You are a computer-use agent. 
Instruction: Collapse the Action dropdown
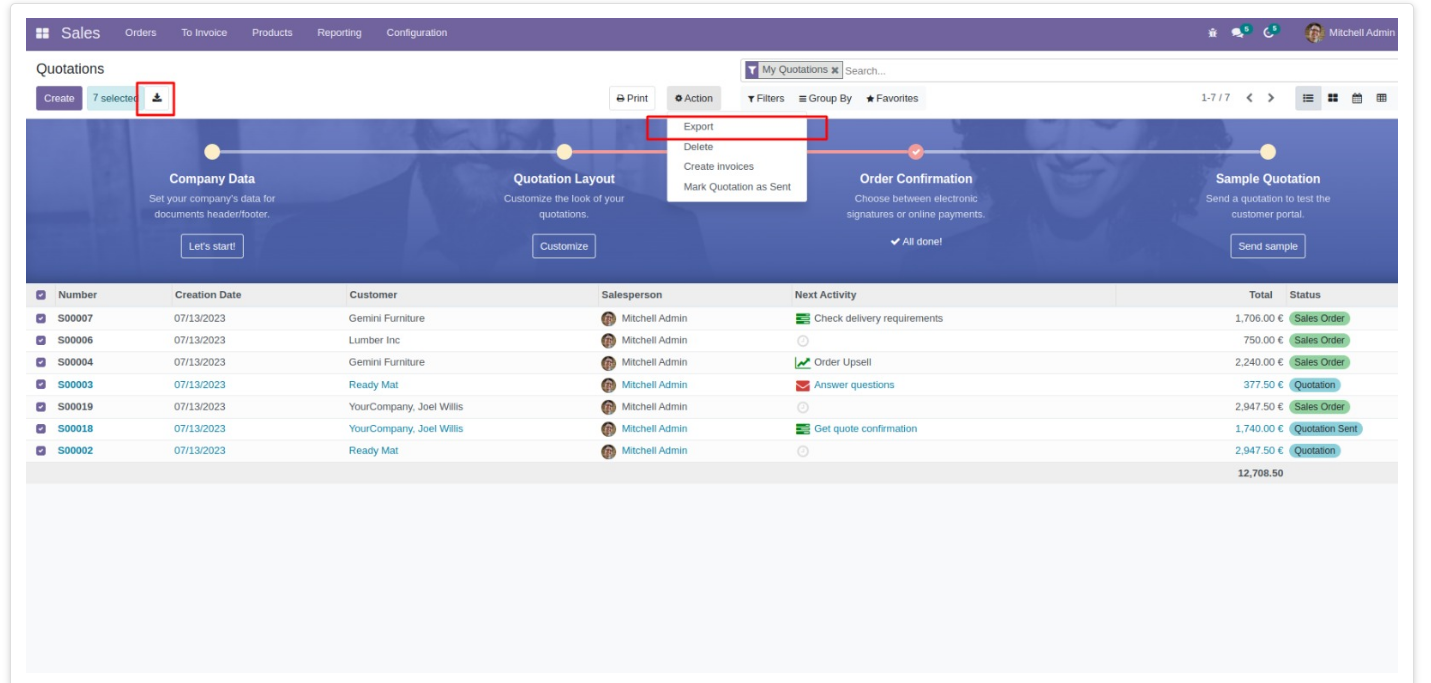(x=694, y=98)
